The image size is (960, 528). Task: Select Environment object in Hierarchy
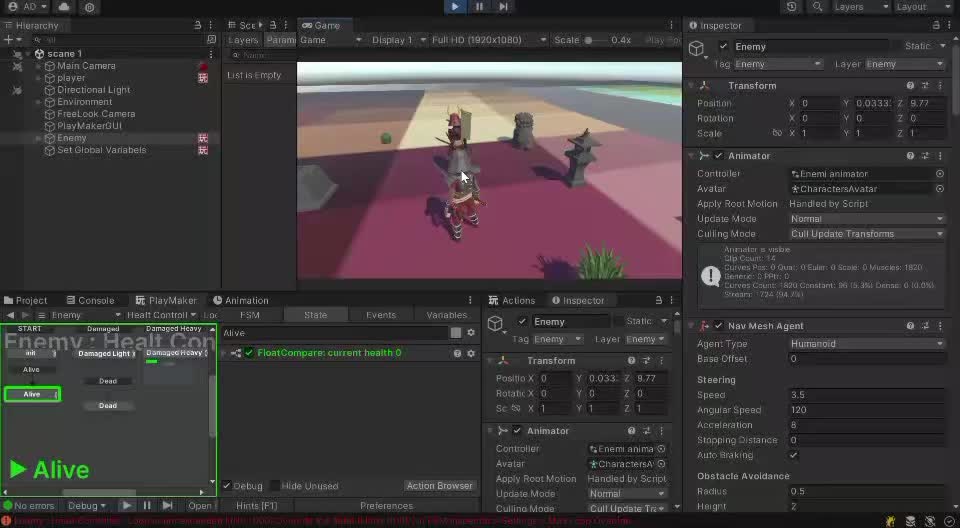84,102
